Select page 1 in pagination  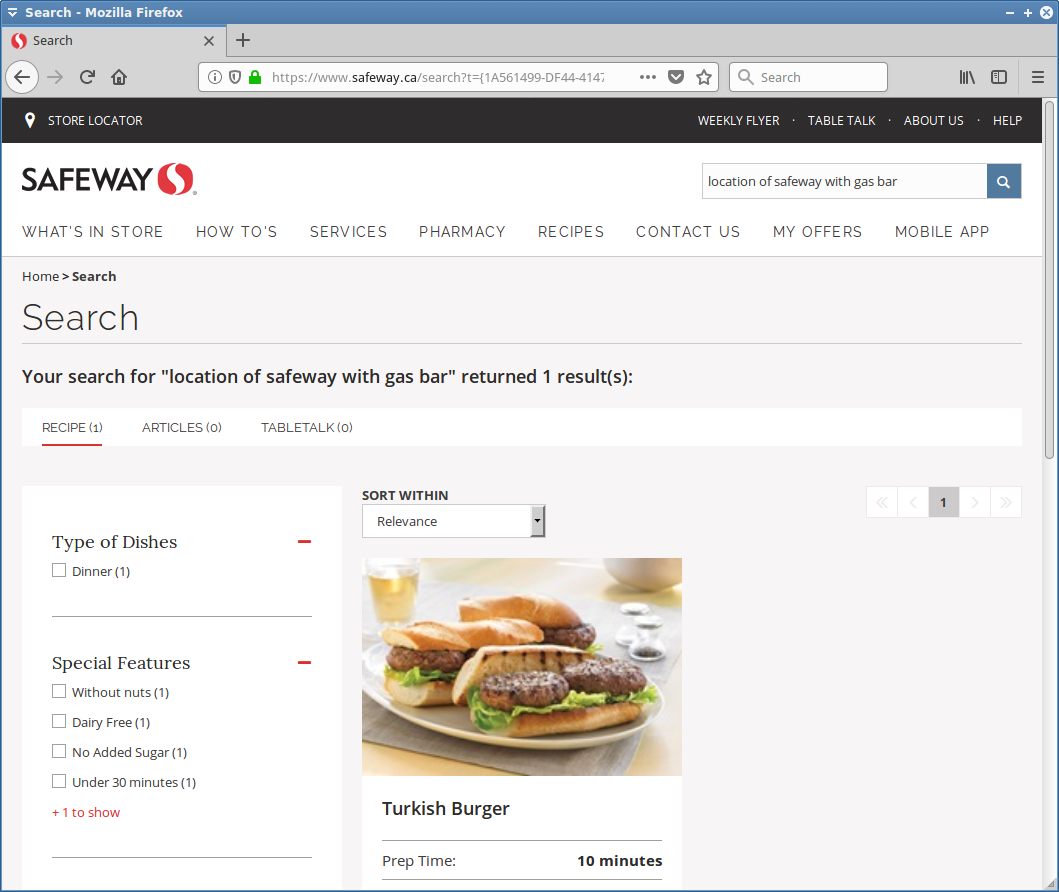click(944, 502)
